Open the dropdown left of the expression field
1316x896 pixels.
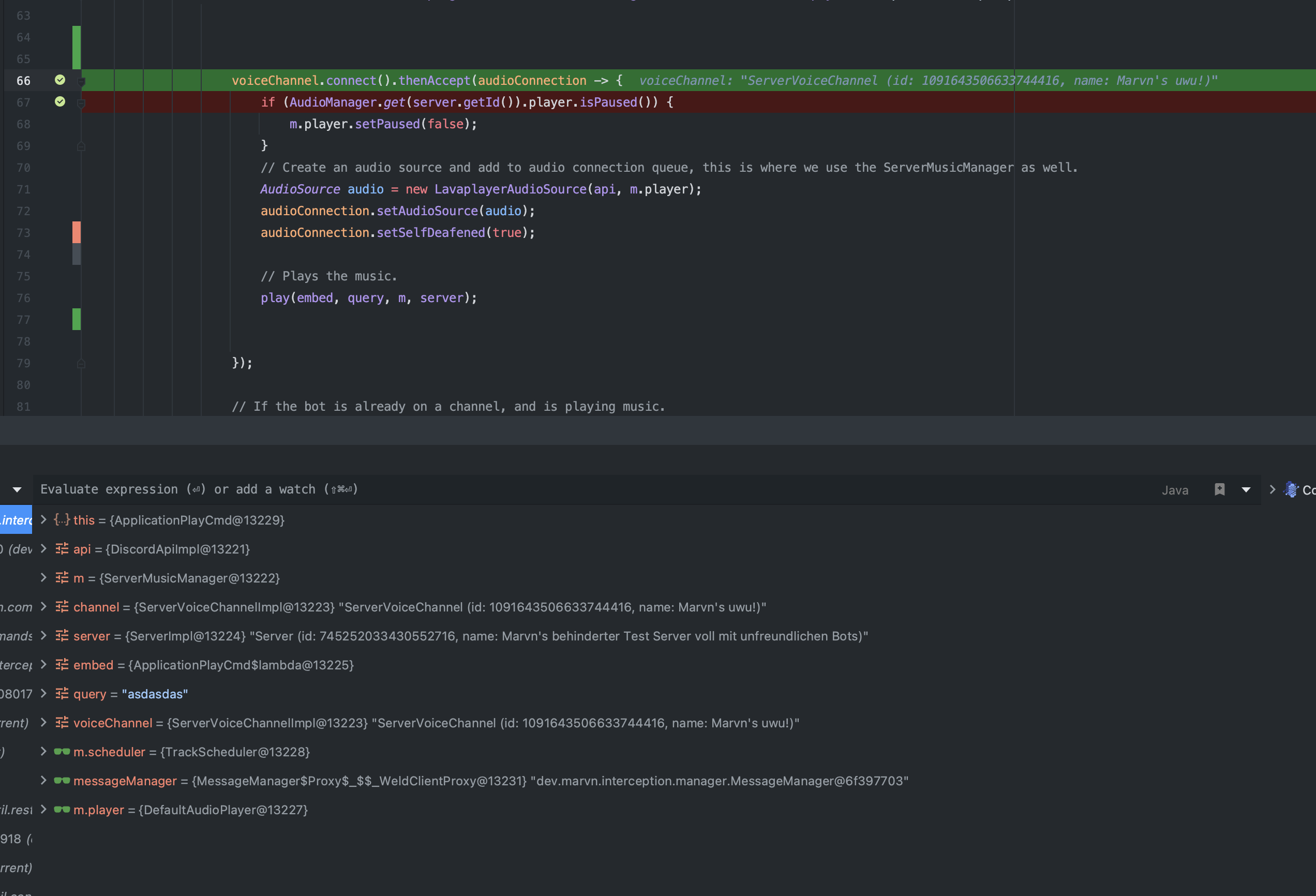[x=17, y=489]
